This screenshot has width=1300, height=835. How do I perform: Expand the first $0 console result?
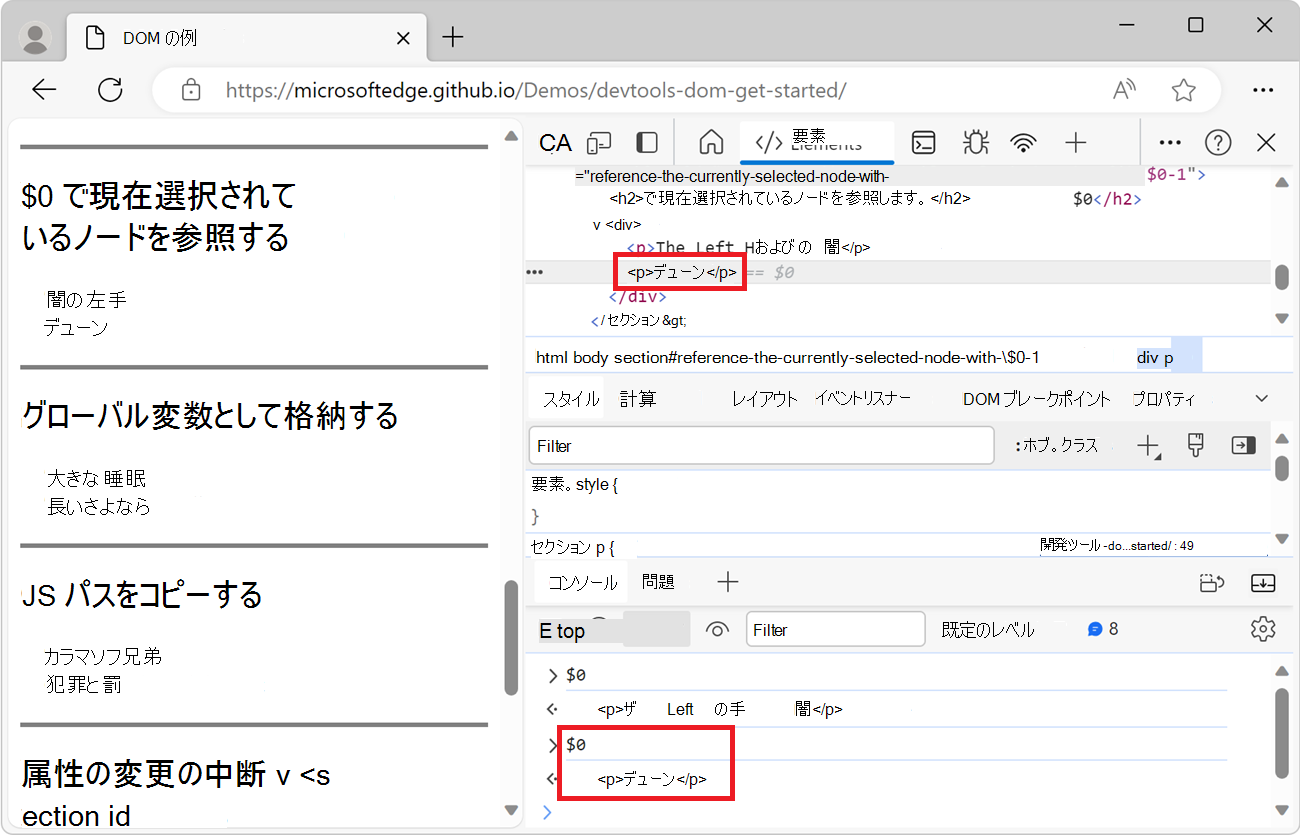[x=553, y=674]
